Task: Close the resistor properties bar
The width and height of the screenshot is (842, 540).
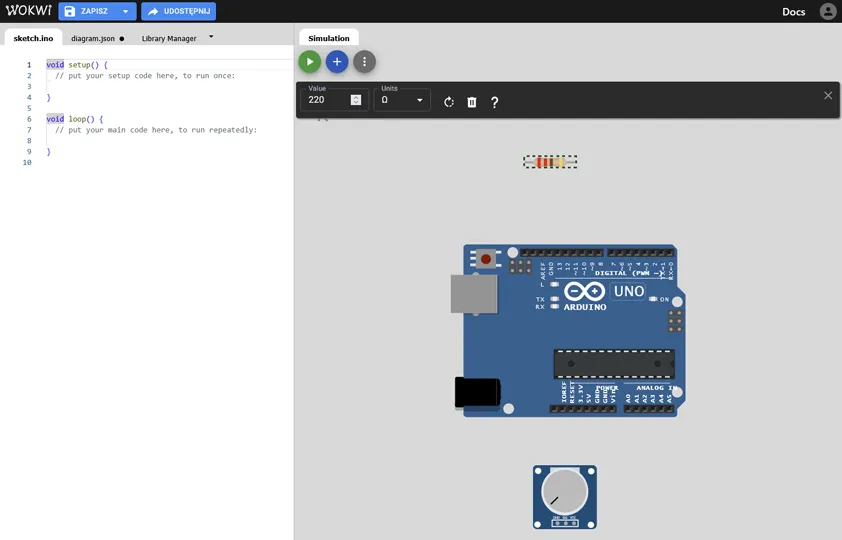Action: [x=828, y=96]
